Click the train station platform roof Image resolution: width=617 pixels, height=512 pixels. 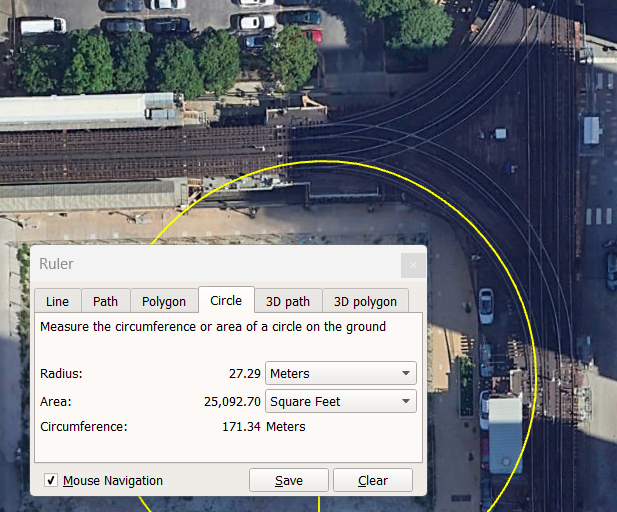pos(88,110)
